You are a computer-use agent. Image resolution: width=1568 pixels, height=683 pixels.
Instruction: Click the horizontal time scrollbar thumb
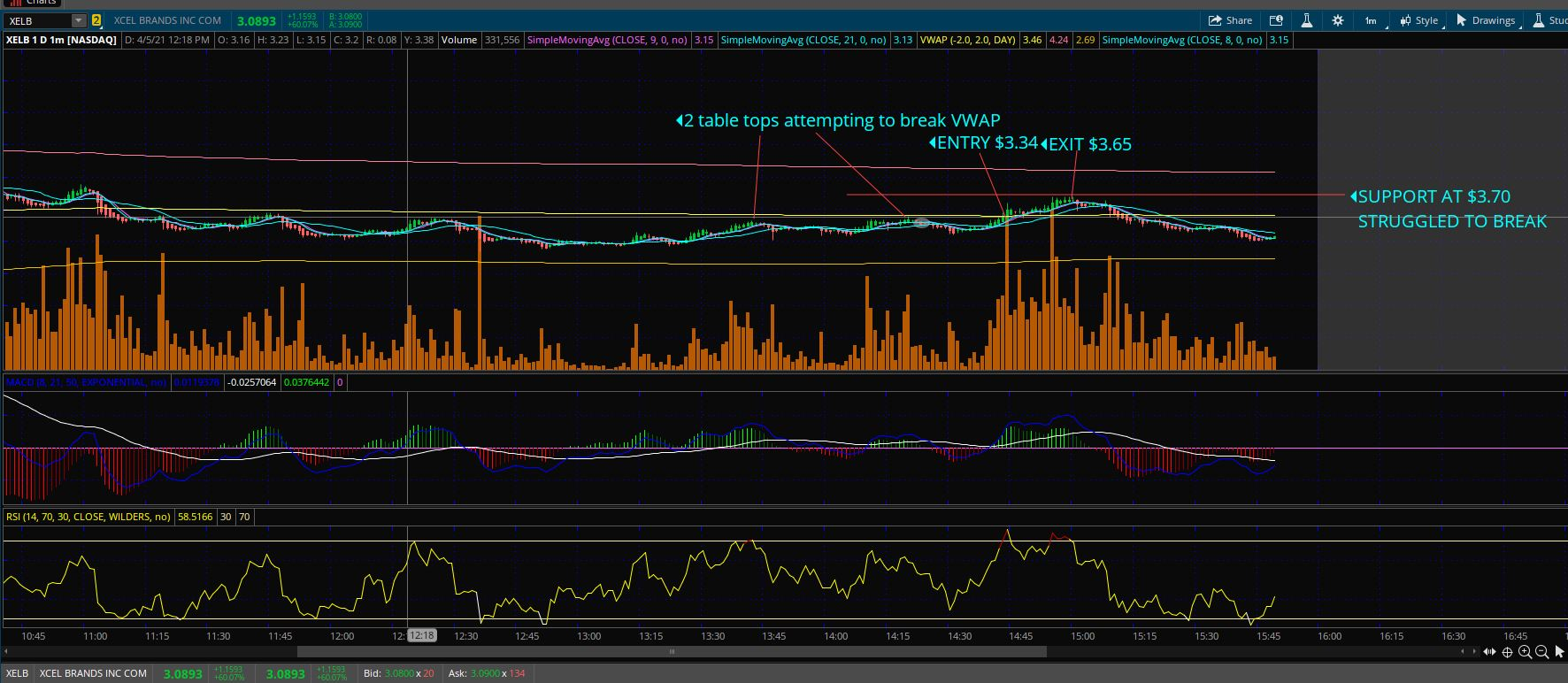click(671, 652)
